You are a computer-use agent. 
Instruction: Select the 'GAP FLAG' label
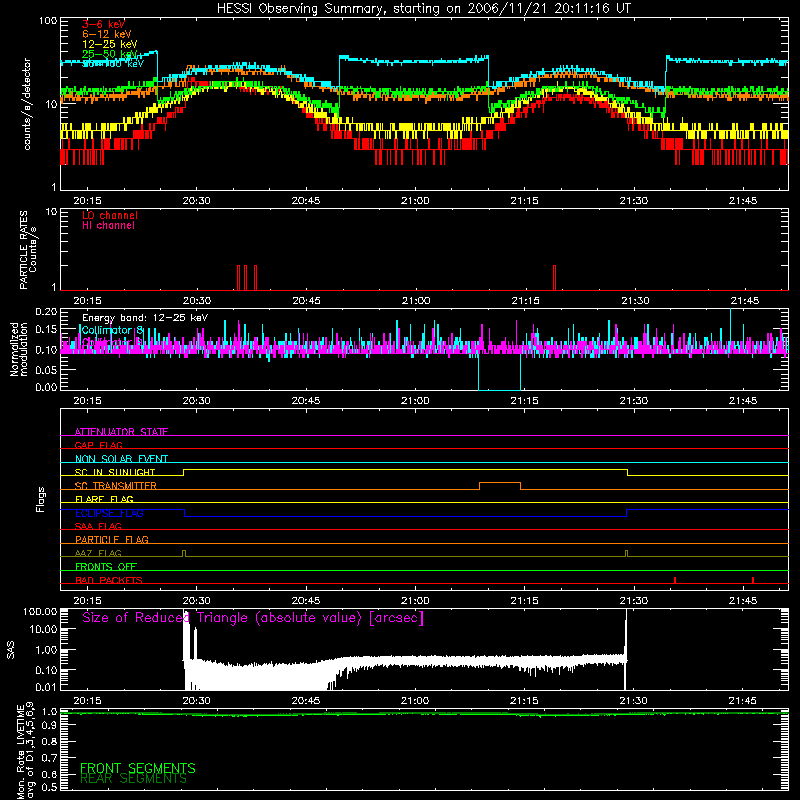point(98,445)
